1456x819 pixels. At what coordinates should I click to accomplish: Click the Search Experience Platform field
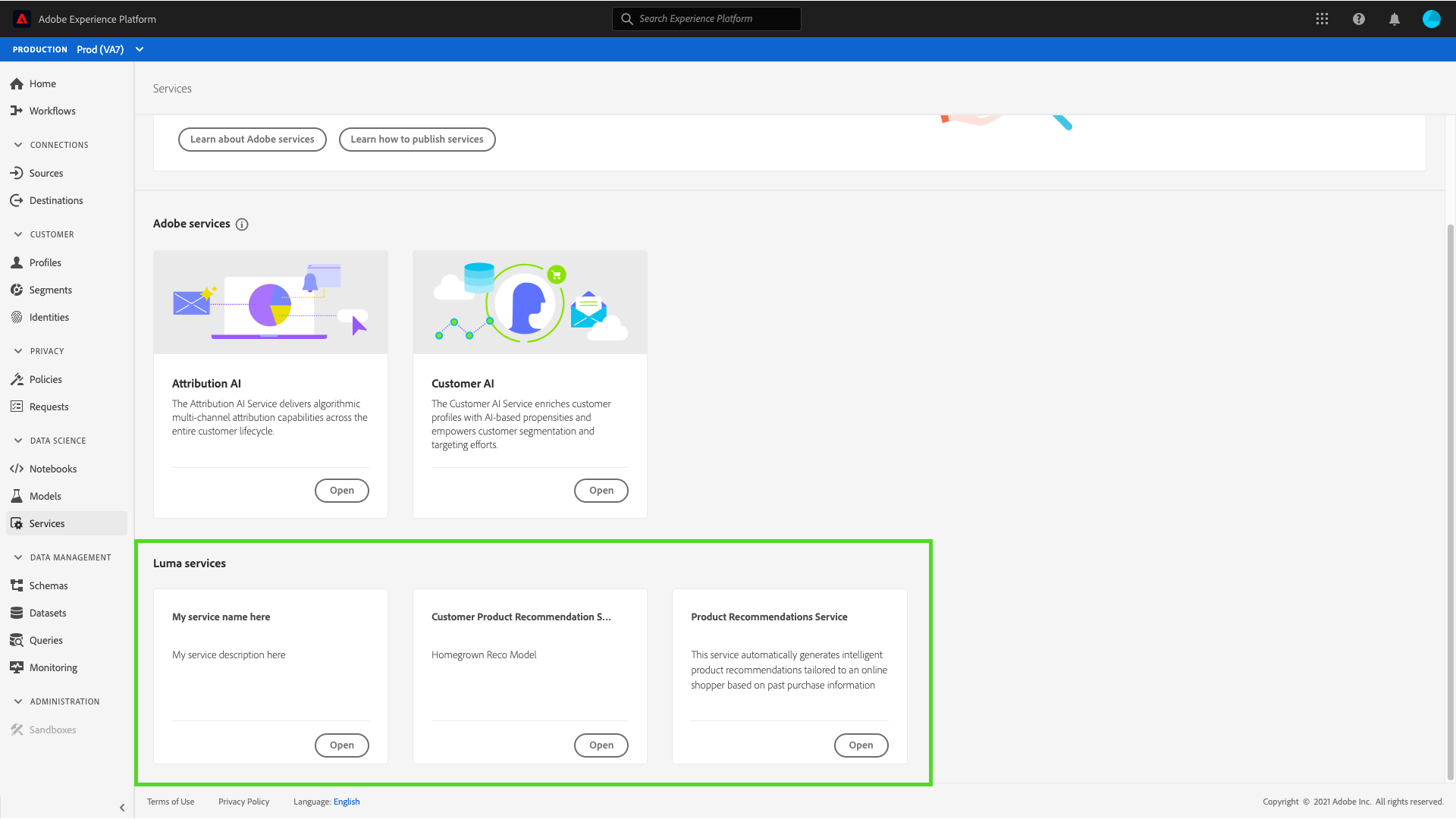click(707, 19)
